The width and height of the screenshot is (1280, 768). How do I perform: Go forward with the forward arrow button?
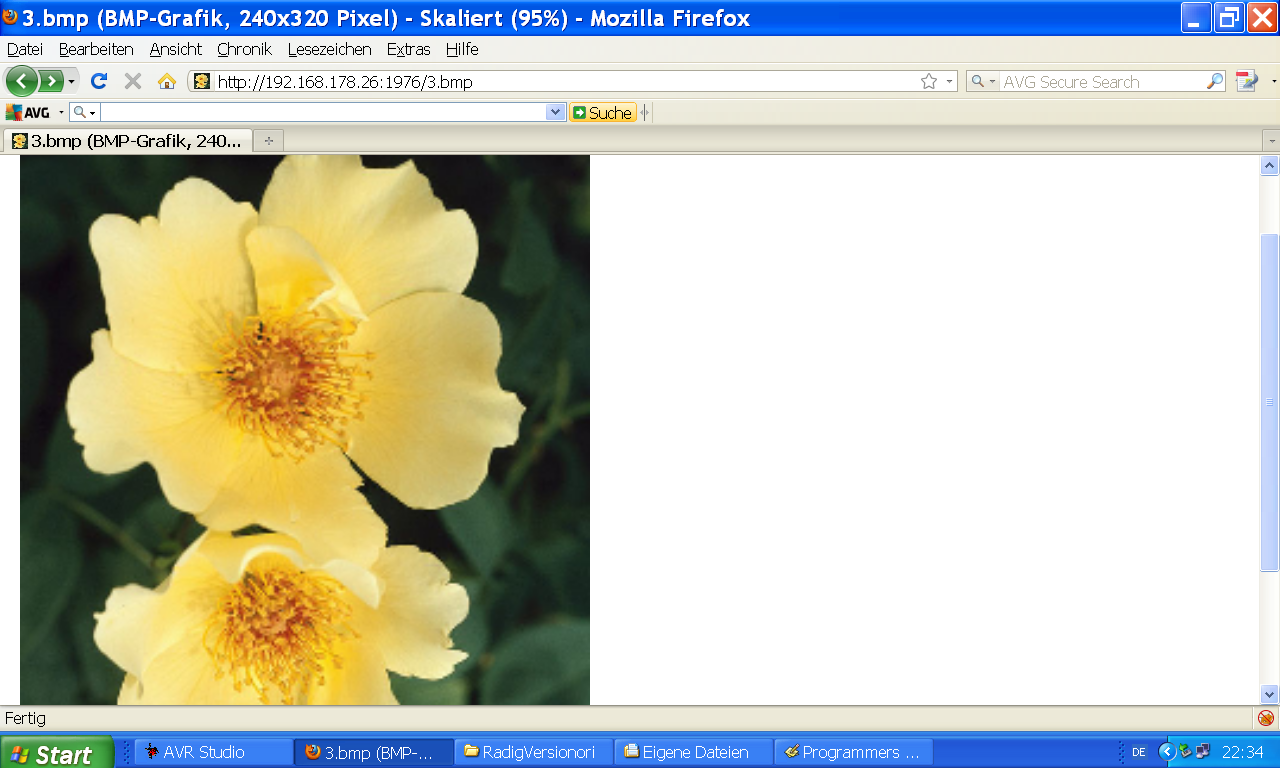pos(50,81)
